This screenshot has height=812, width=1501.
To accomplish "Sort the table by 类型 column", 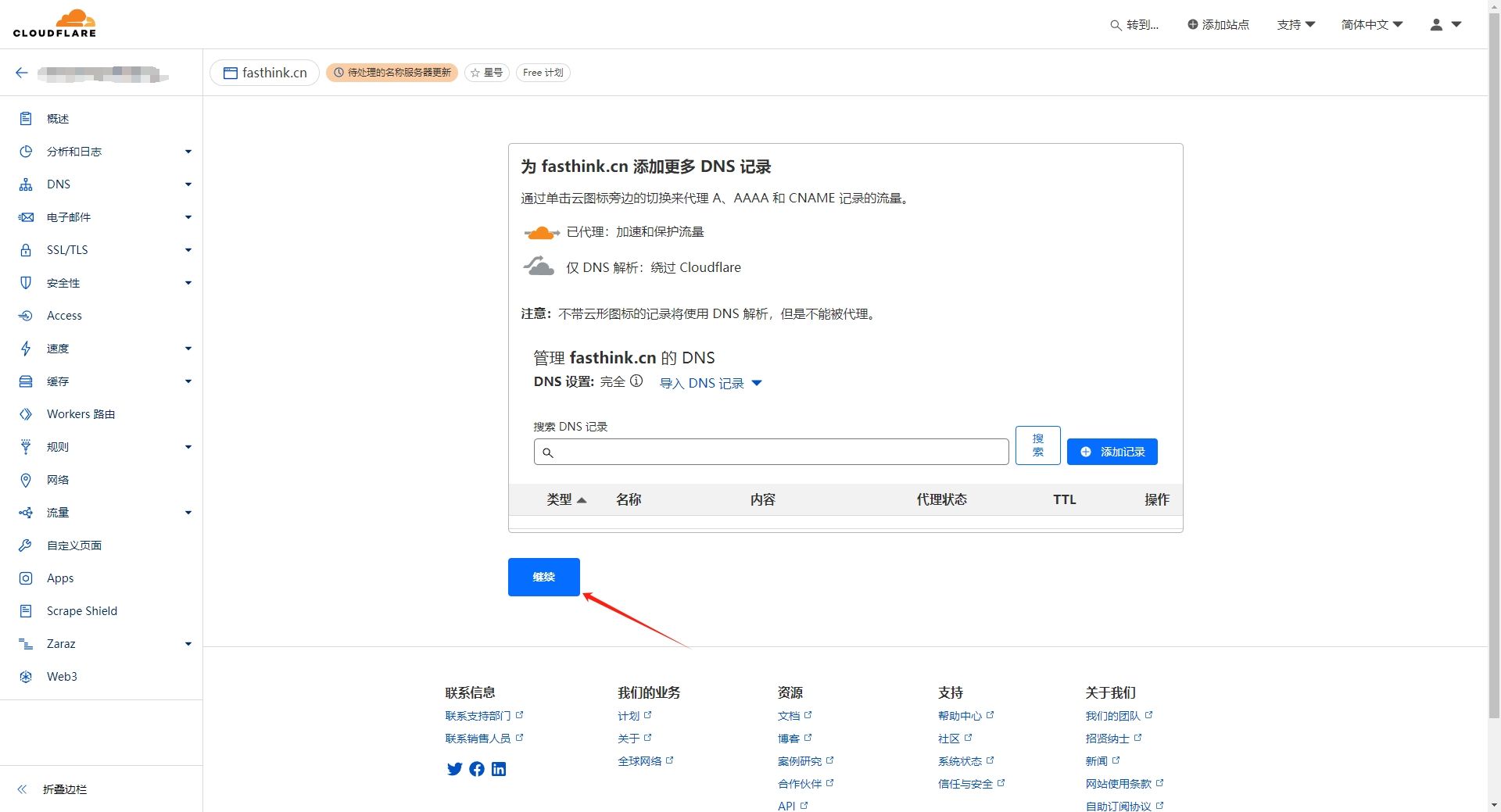I will point(567,499).
